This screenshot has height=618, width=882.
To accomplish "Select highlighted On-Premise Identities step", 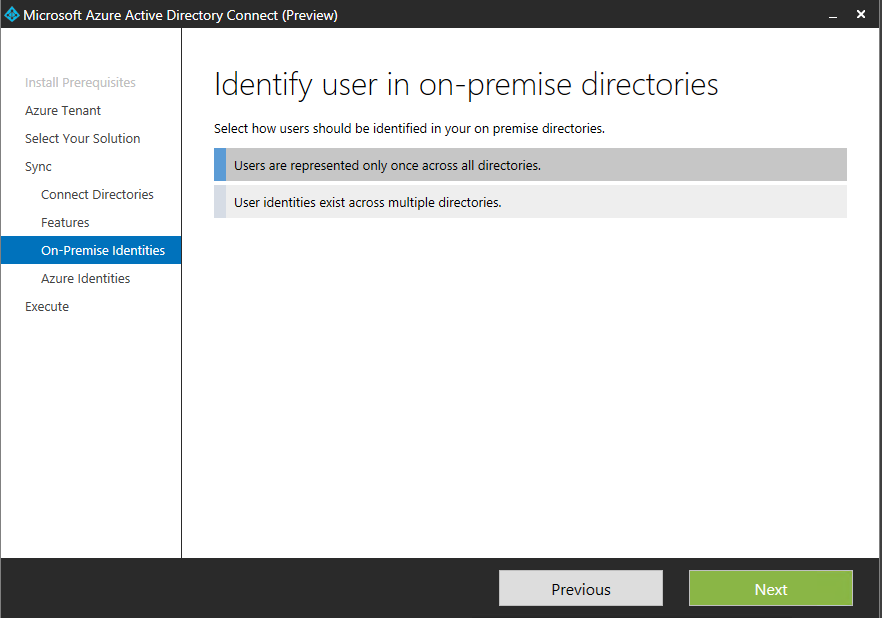I will coord(102,251).
